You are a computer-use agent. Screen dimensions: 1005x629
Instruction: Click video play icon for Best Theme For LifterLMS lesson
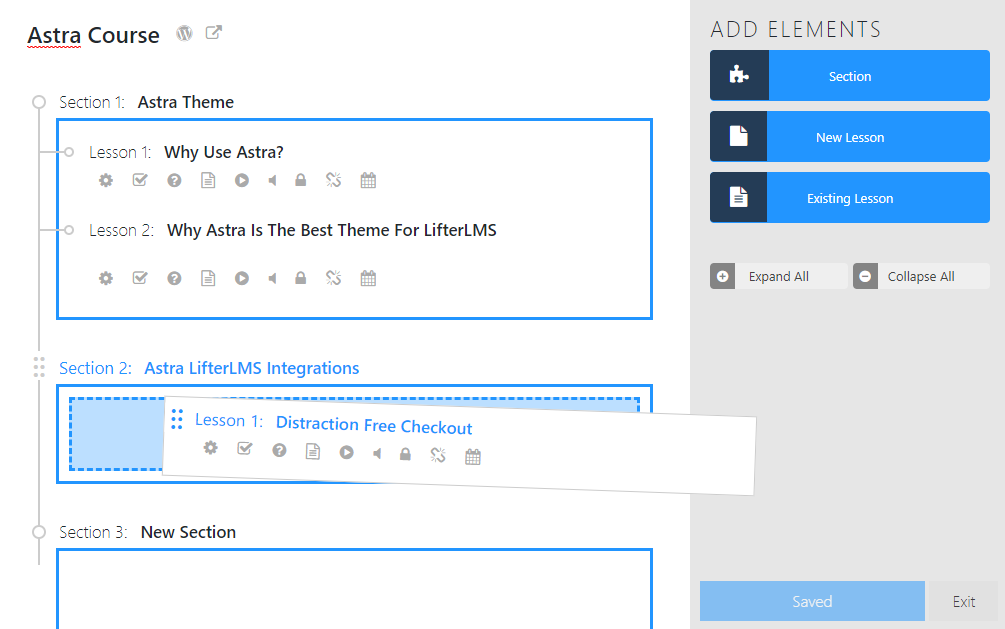click(242, 278)
